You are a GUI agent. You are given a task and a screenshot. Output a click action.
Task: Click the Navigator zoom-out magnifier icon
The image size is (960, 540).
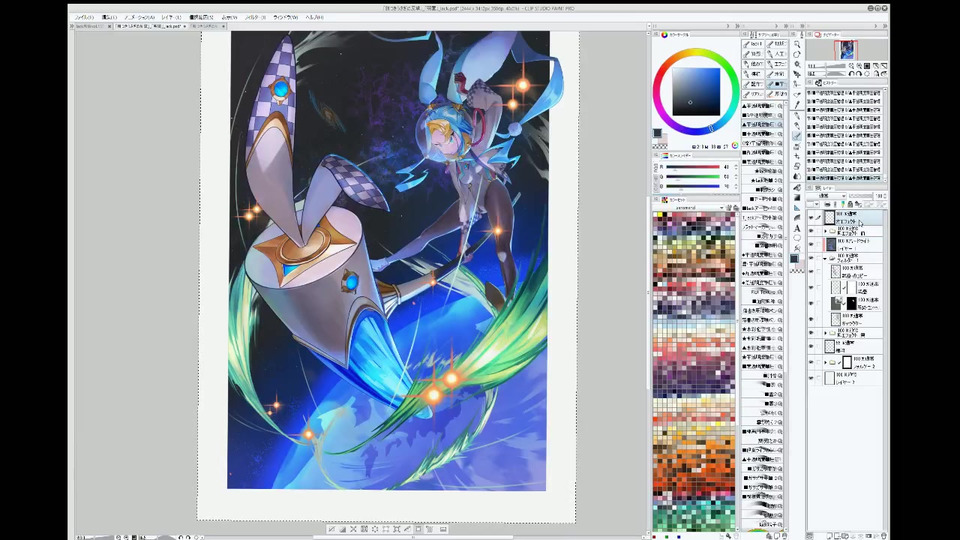click(x=852, y=66)
